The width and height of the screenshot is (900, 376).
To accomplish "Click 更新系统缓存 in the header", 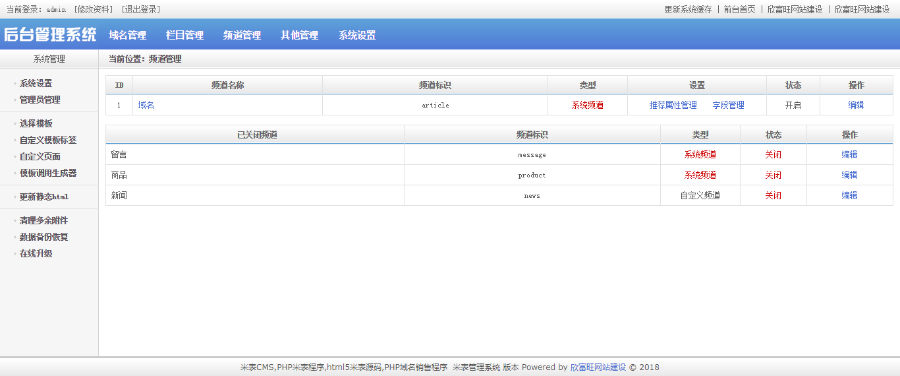I will [x=688, y=9].
